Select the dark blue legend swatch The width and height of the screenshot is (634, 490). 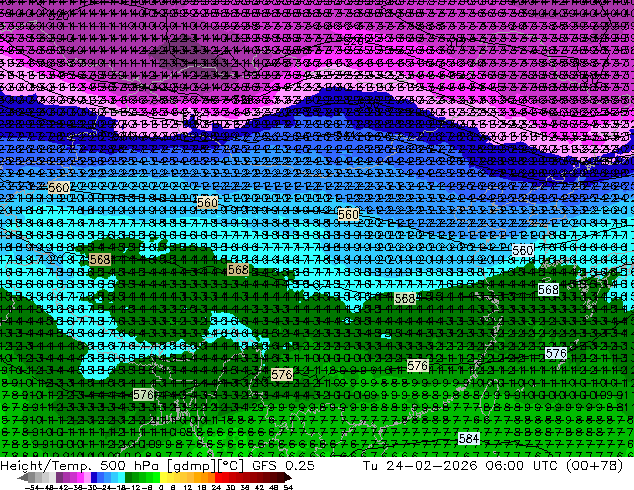pos(94,477)
